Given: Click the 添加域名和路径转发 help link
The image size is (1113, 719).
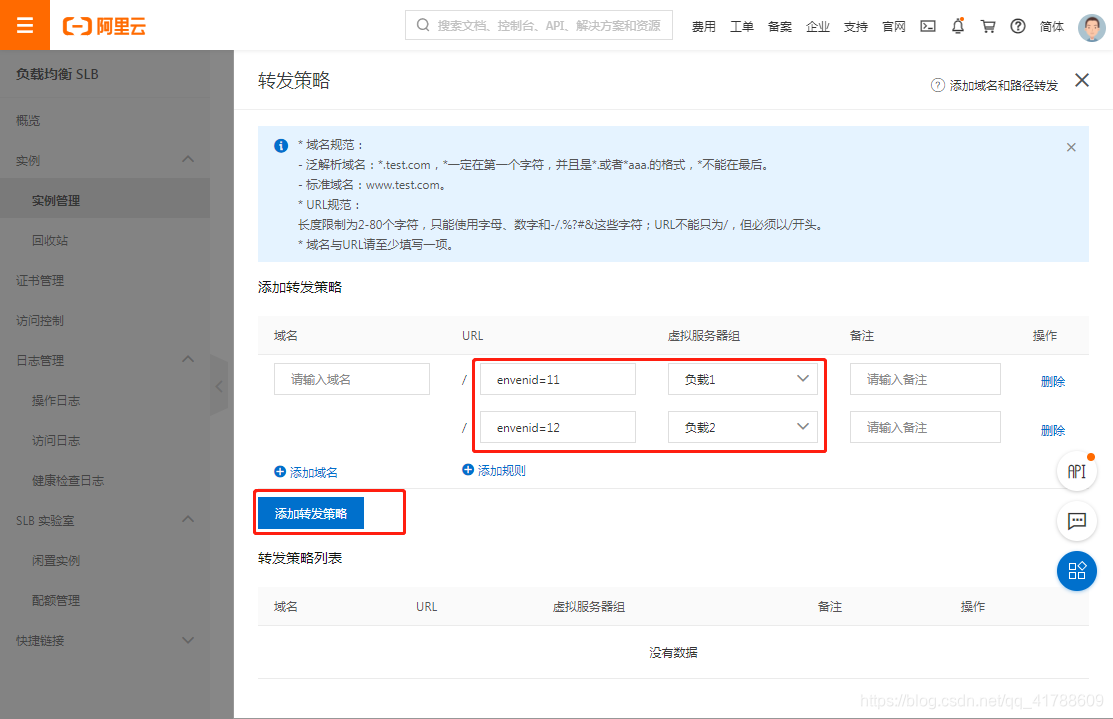Looking at the screenshot, I should [1005, 84].
